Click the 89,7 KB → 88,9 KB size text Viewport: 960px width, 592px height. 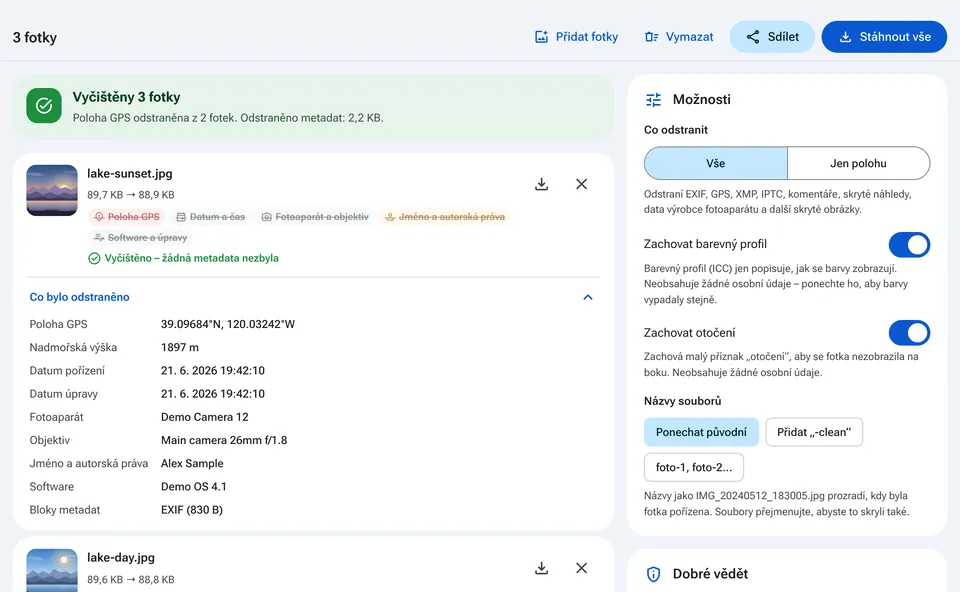tap(130, 195)
